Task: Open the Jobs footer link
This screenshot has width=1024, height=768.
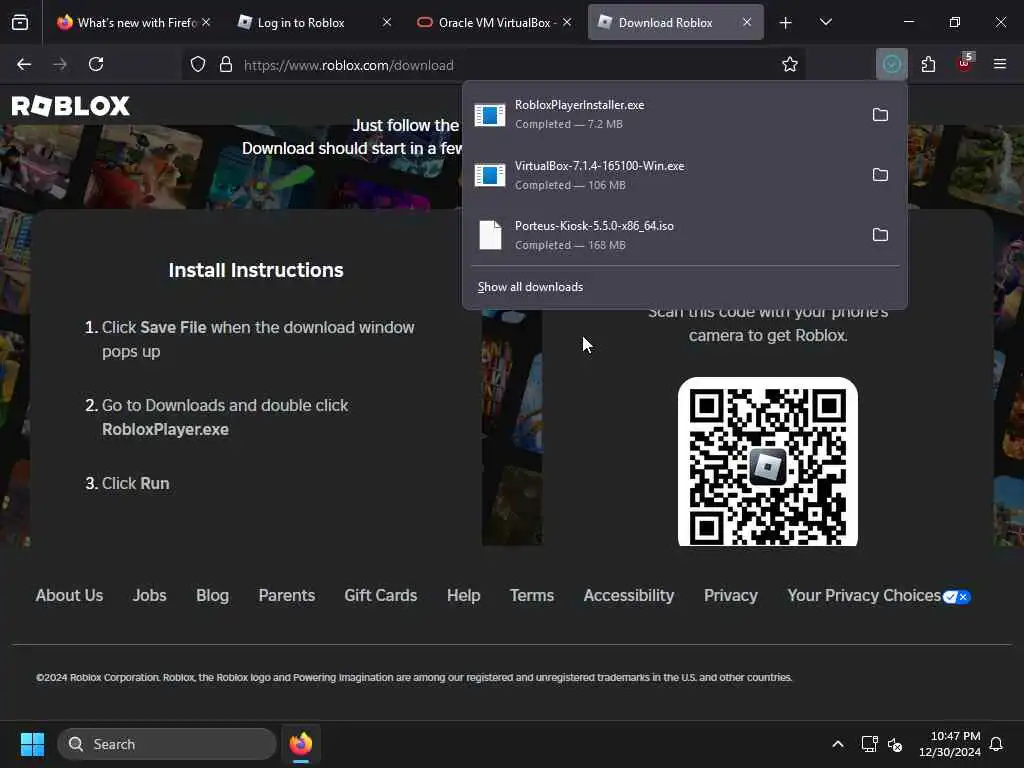Action: click(150, 596)
